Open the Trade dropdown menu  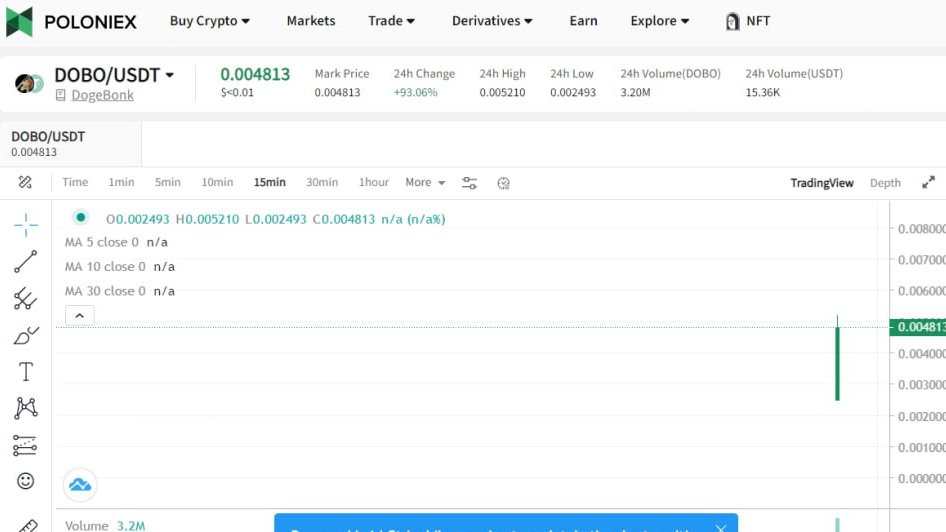pyautogui.click(x=391, y=21)
